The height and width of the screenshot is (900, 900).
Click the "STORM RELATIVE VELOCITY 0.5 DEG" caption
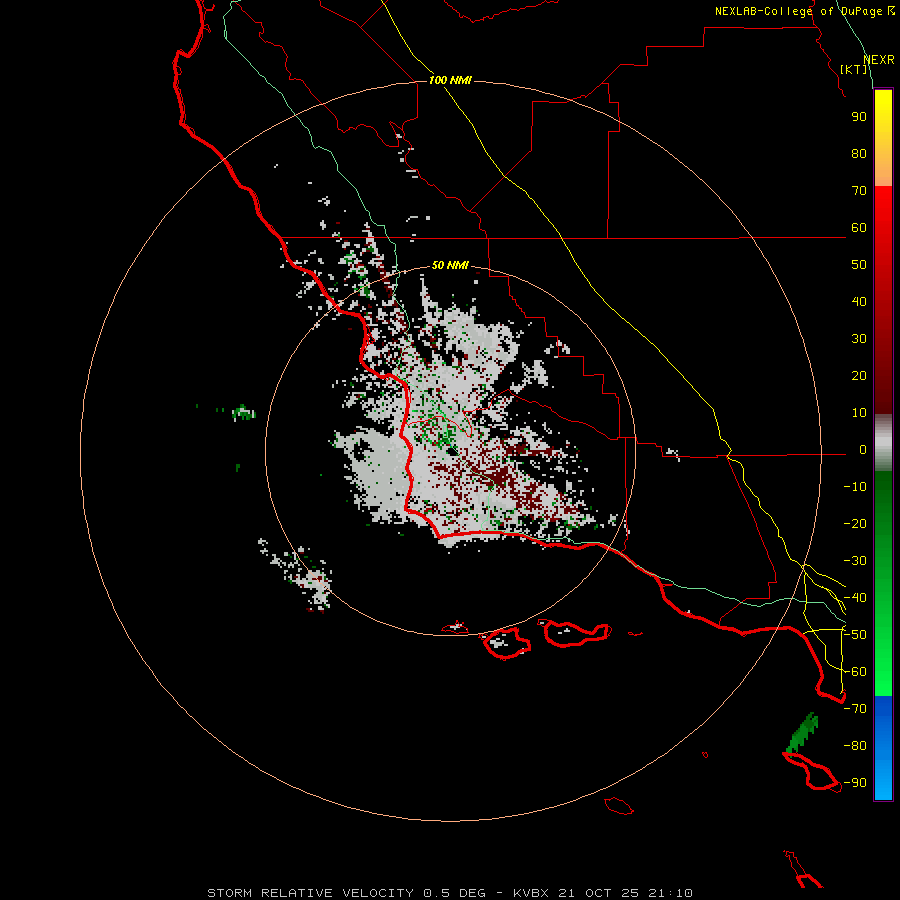[x=346, y=893]
